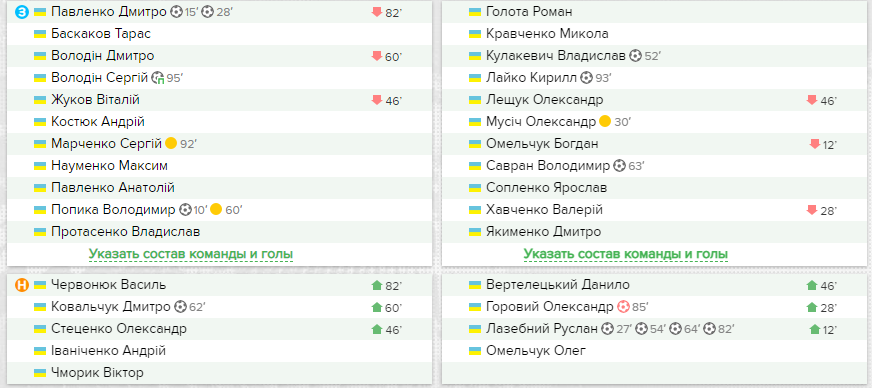The height and width of the screenshot is (388, 872).
Task: Click the yellow card icon next to Марченко Сергій
Action: 171,144
